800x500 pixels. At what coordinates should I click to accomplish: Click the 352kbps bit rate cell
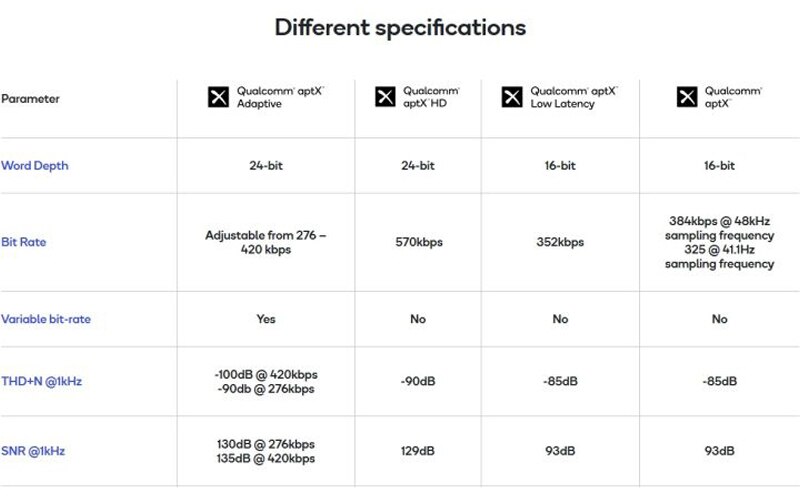click(x=560, y=242)
